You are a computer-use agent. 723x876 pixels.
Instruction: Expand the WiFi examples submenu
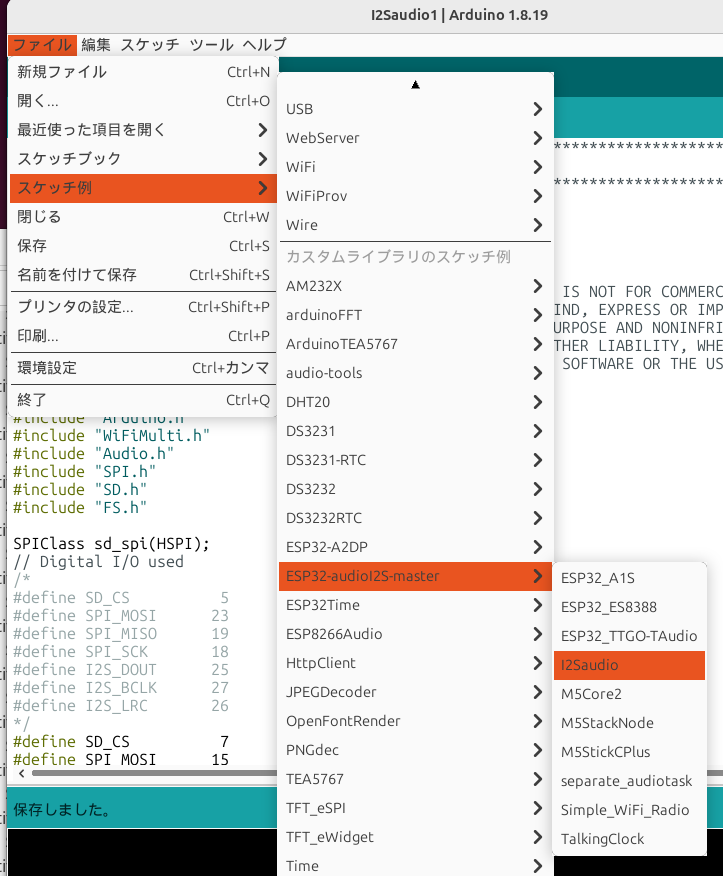[415, 167]
